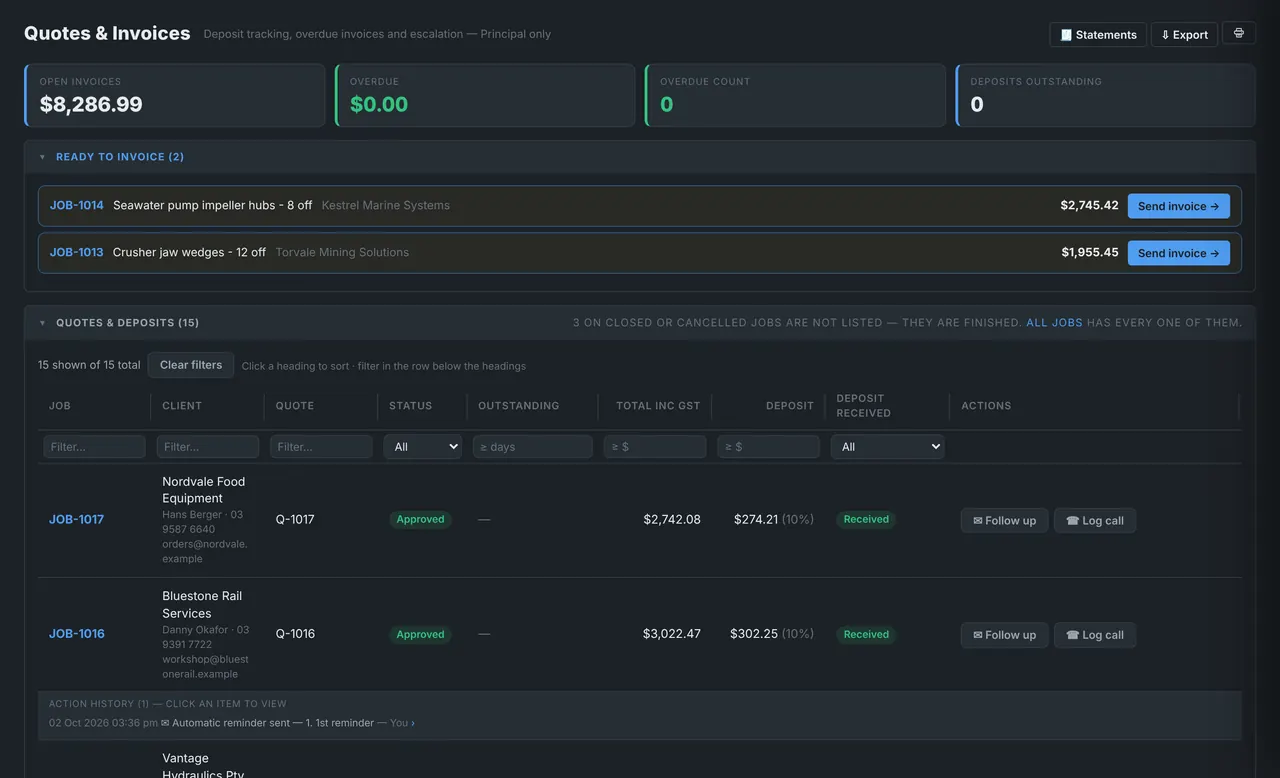Focus the Outstanding days filter field
The height and width of the screenshot is (778, 1280).
(x=533, y=447)
